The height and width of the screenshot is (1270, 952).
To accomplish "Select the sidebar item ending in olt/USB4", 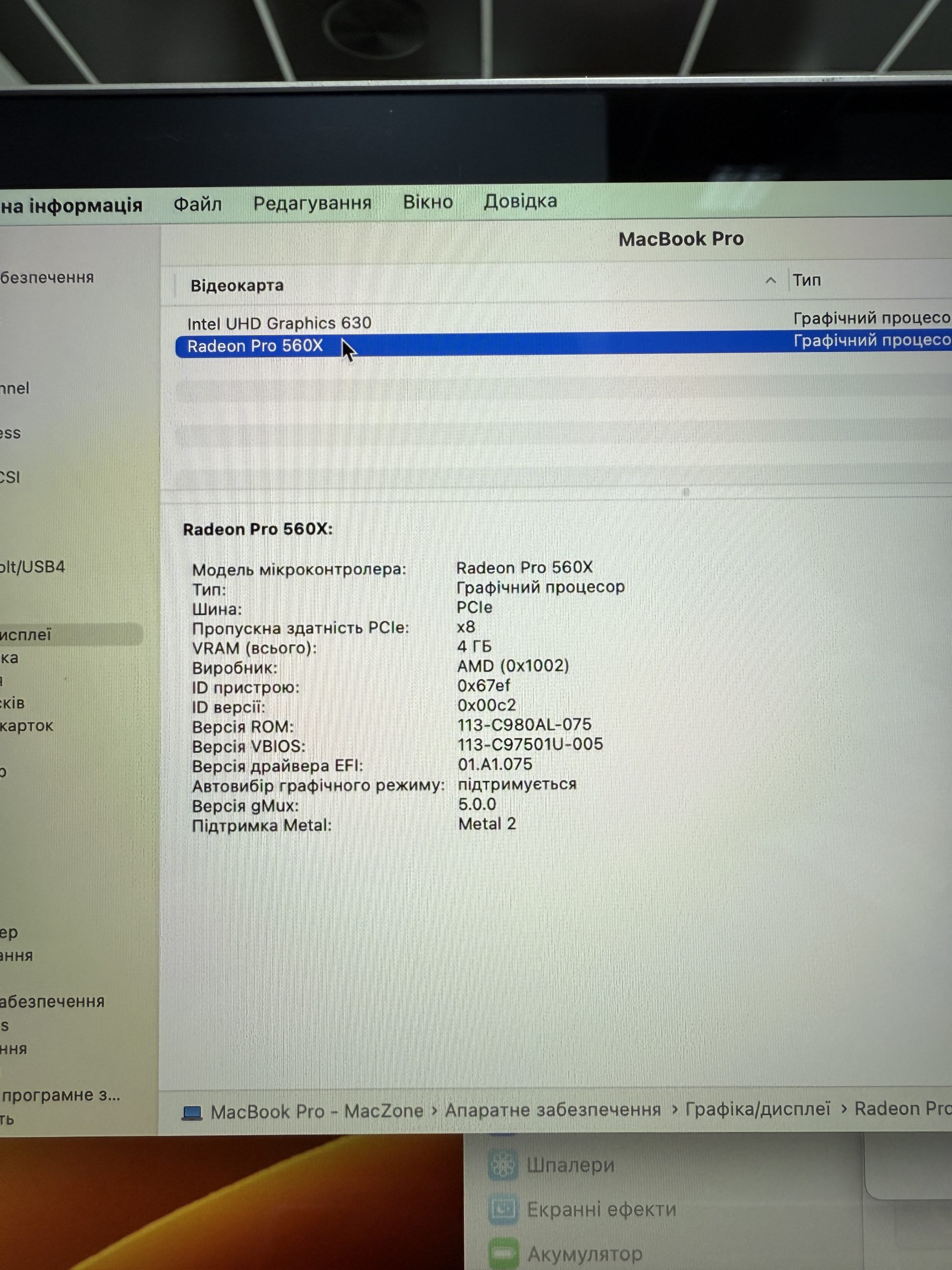I will point(33,567).
